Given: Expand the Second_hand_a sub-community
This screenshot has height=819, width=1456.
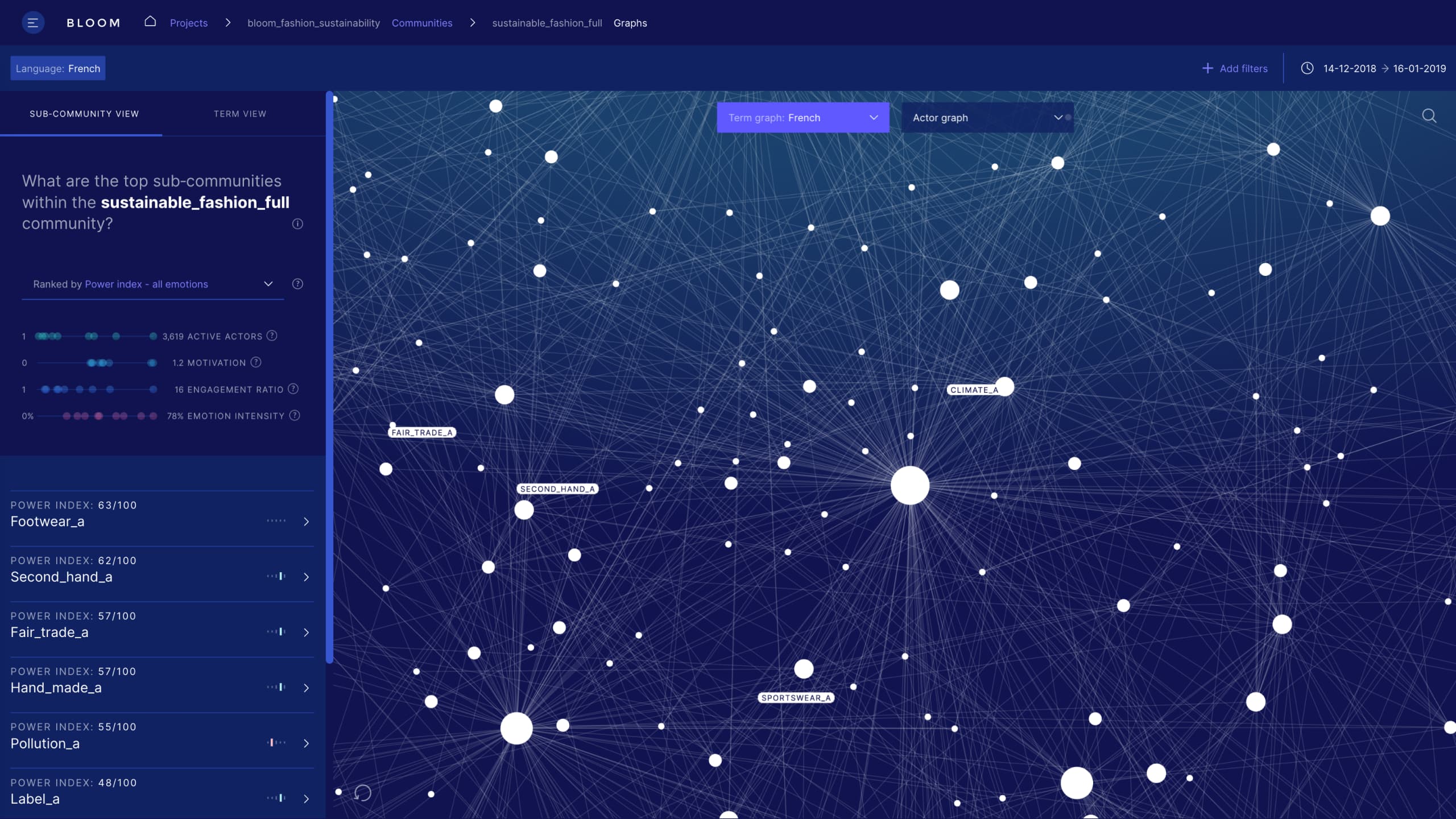Looking at the screenshot, I should 306,577.
